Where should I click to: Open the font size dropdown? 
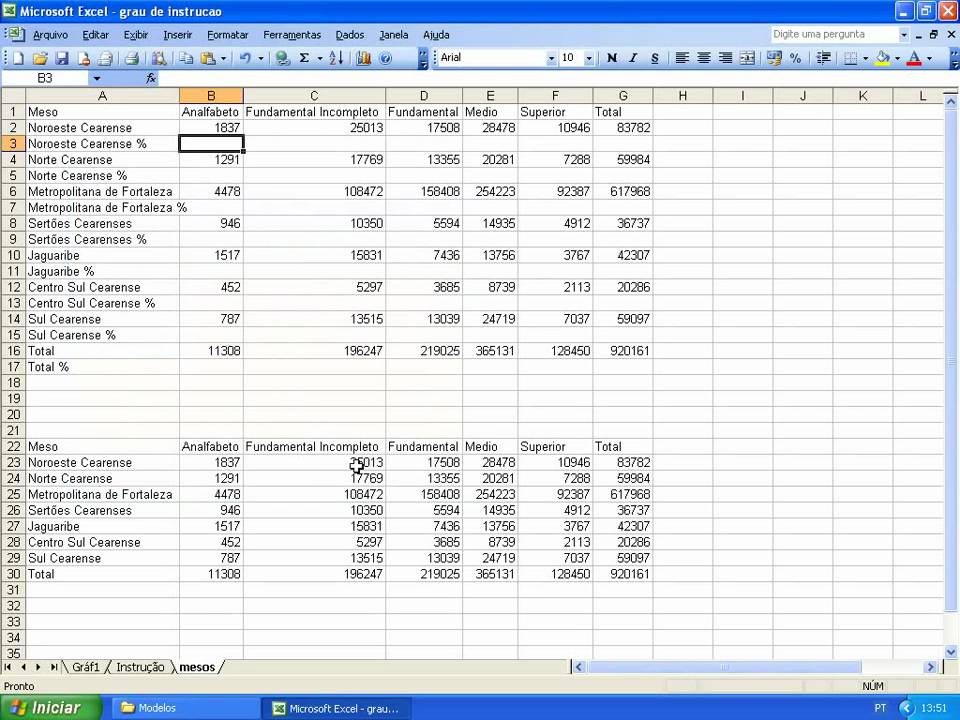588,58
